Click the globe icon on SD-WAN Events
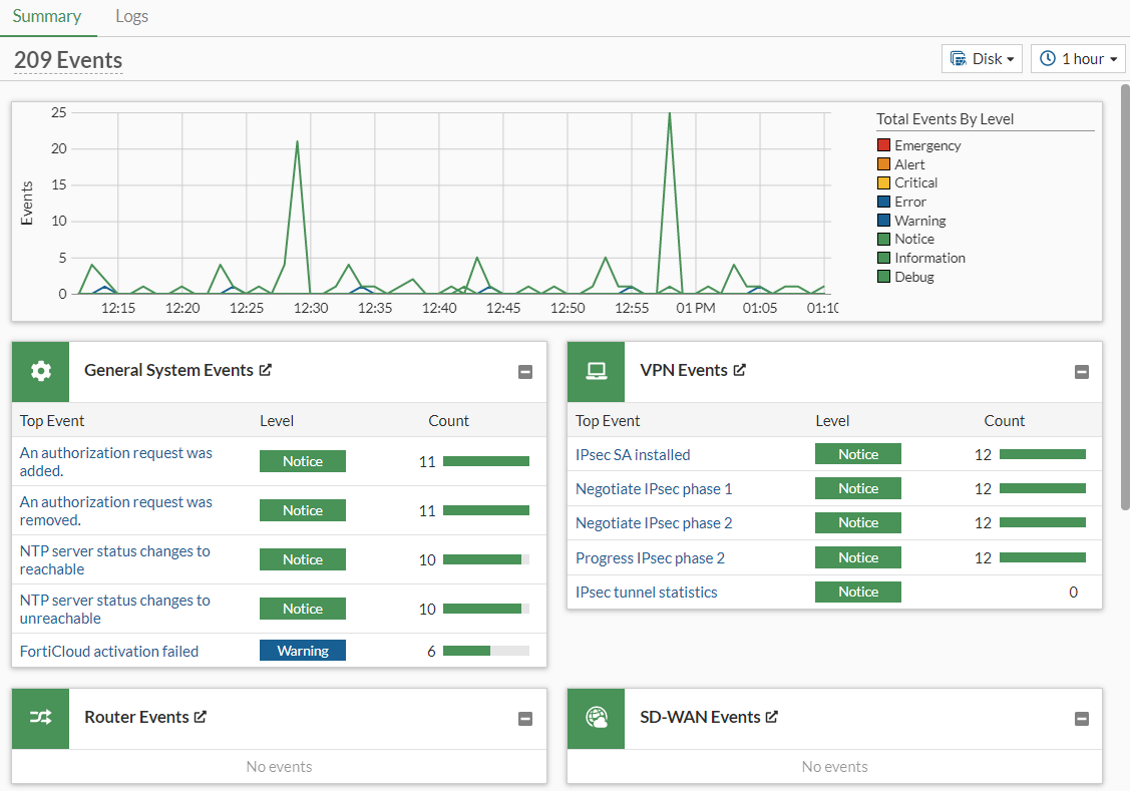This screenshot has width=1130, height=791. coord(596,718)
